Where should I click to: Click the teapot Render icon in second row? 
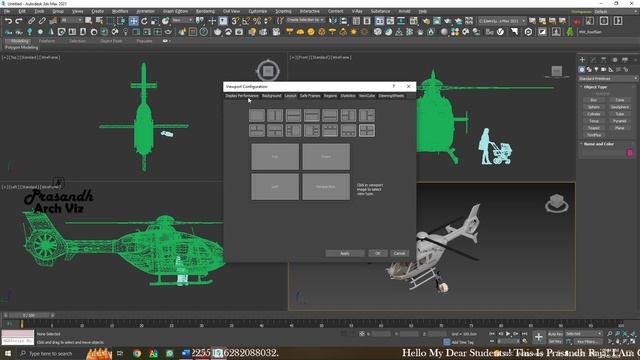218,32
